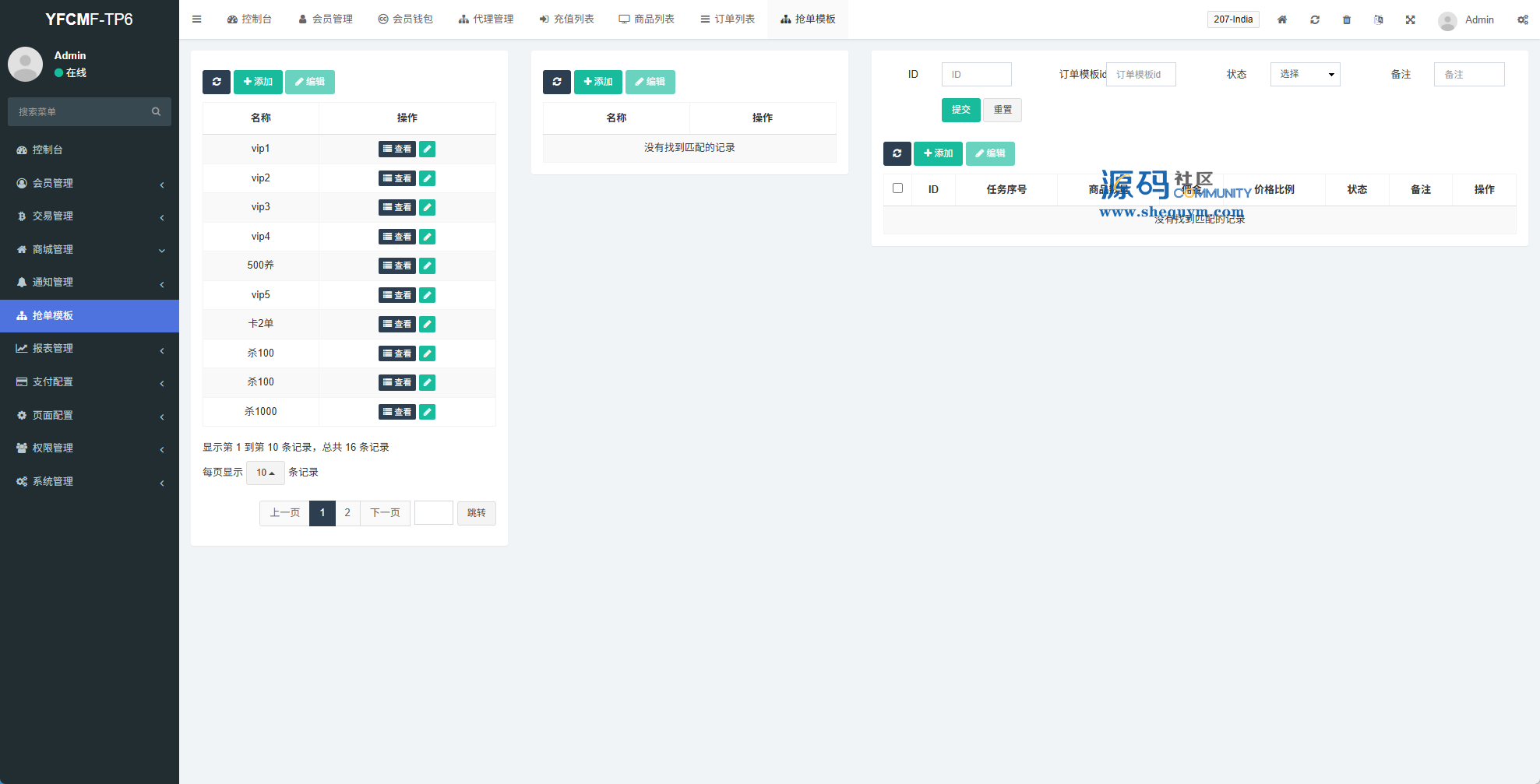Open the page size dropdown showing 10

[x=265, y=473]
